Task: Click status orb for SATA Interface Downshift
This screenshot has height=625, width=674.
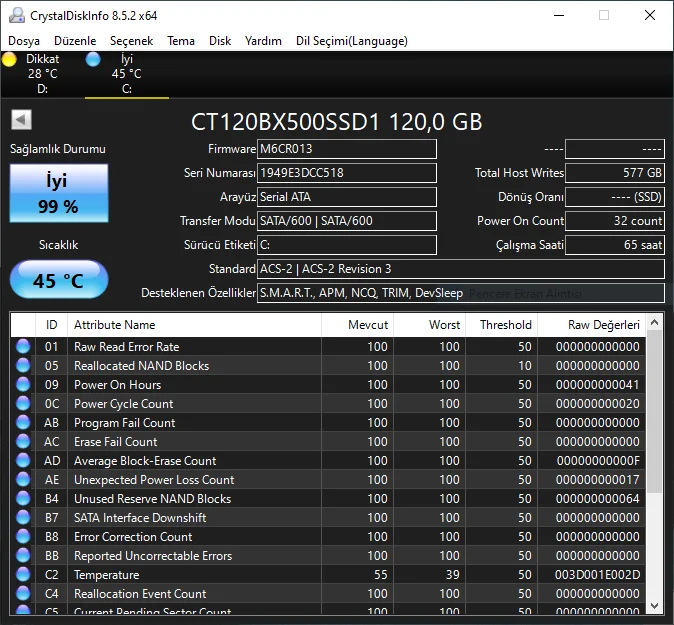Action: [23, 518]
